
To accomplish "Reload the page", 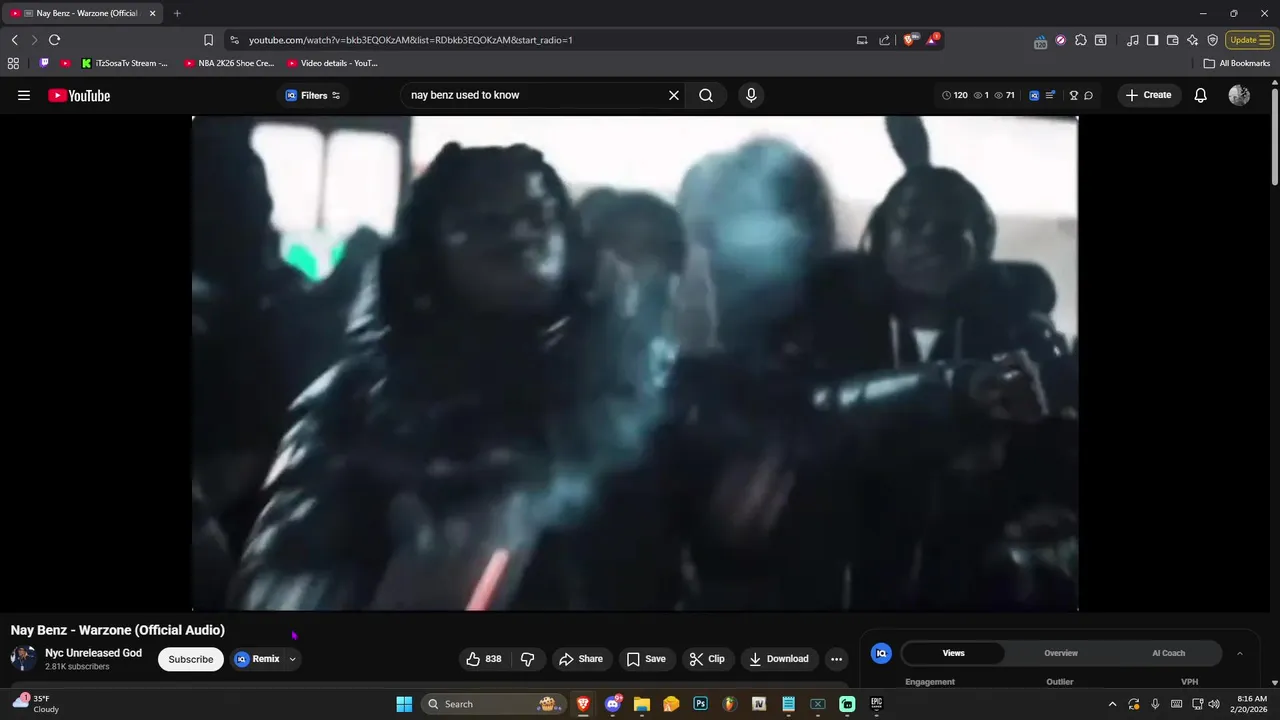I will pyautogui.click(x=54, y=40).
